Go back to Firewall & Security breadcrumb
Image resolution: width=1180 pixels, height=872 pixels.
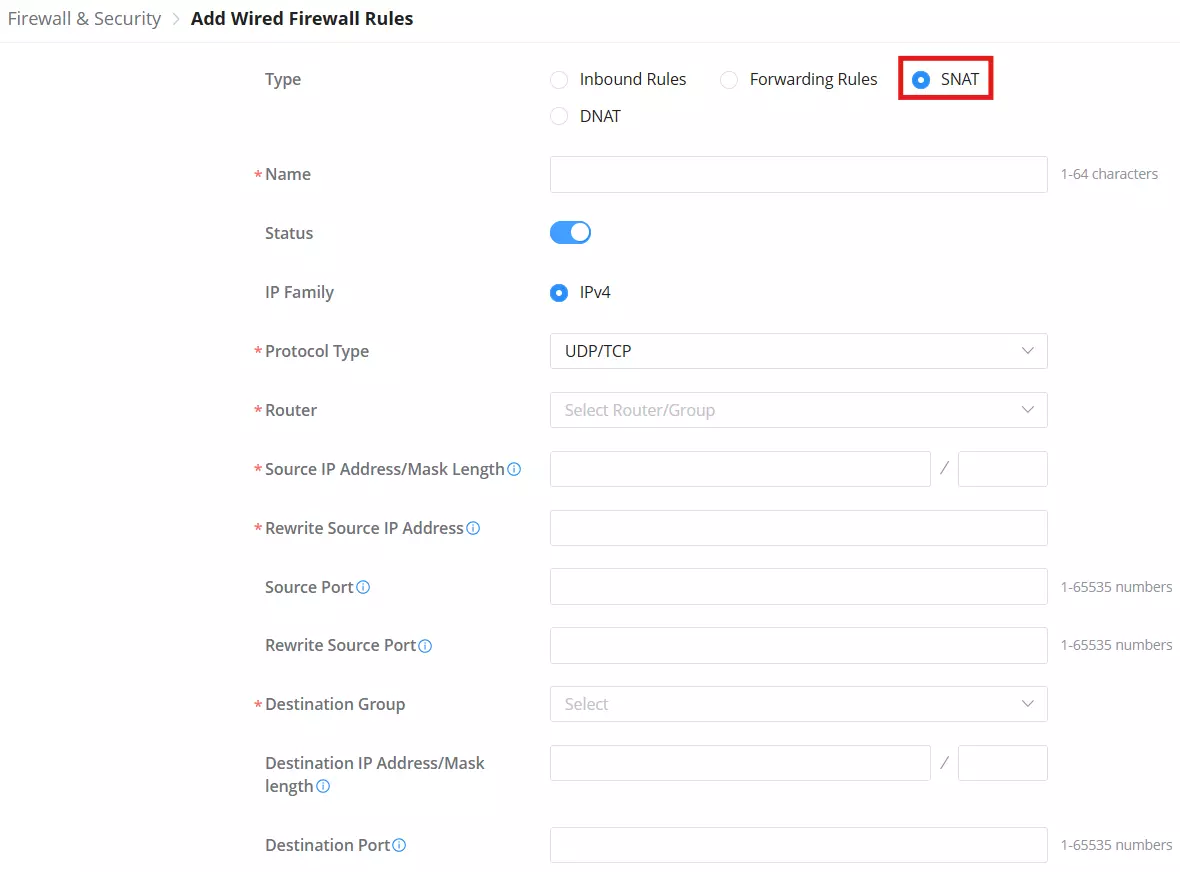(x=84, y=19)
